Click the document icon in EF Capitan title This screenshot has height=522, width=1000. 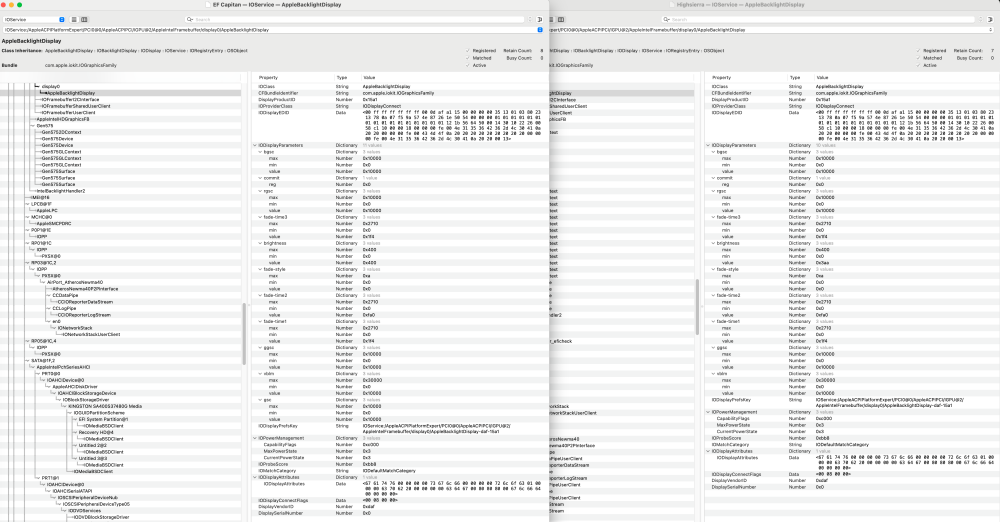click(x=208, y=4)
